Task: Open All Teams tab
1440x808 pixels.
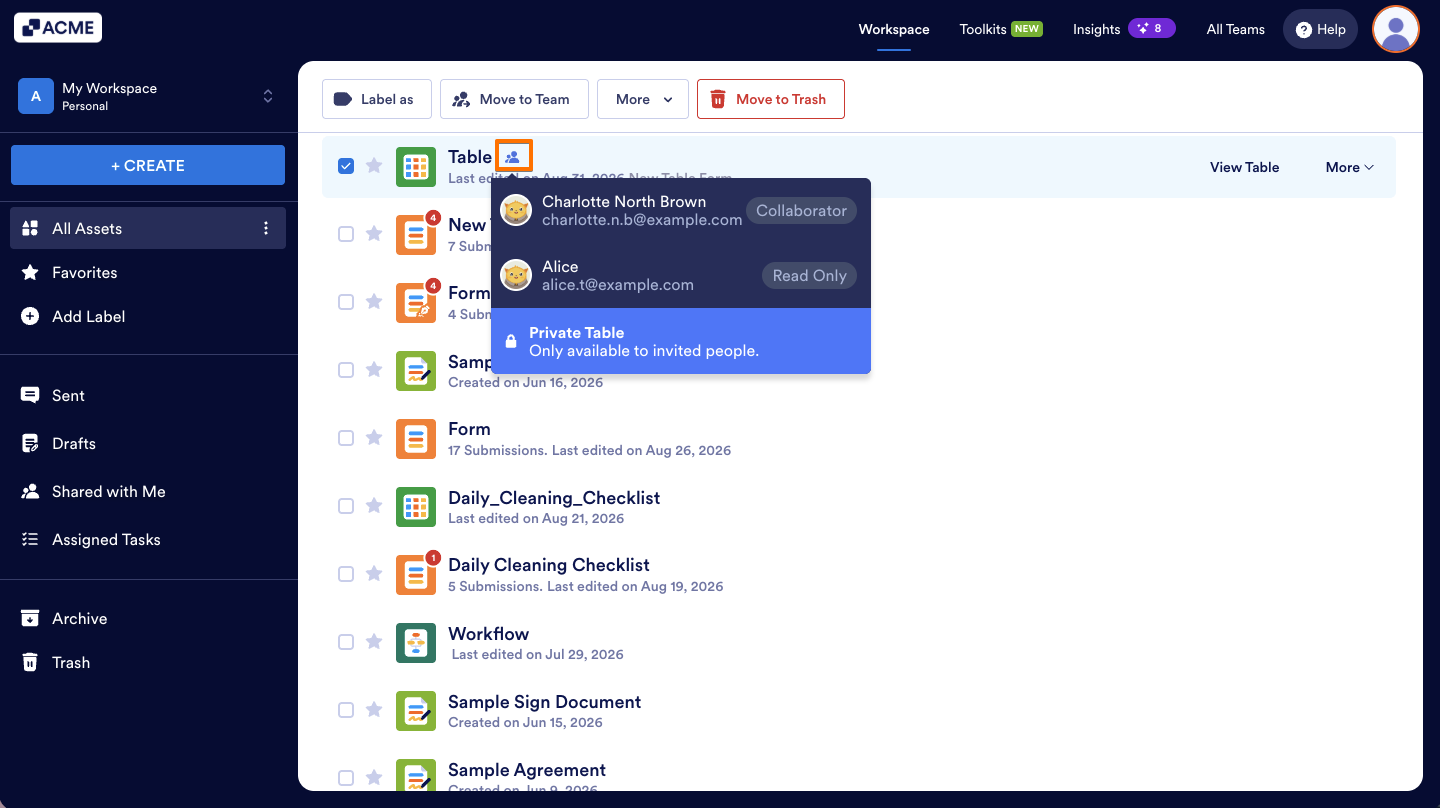Action: point(1235,29)
